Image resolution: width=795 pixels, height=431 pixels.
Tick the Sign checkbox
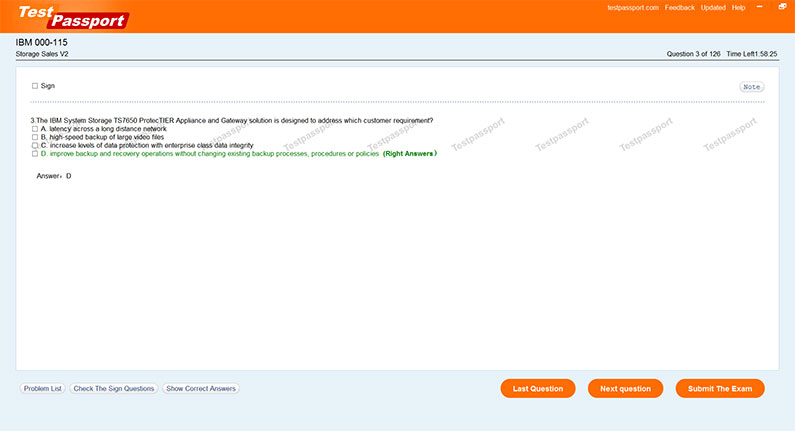pos(35,86)
